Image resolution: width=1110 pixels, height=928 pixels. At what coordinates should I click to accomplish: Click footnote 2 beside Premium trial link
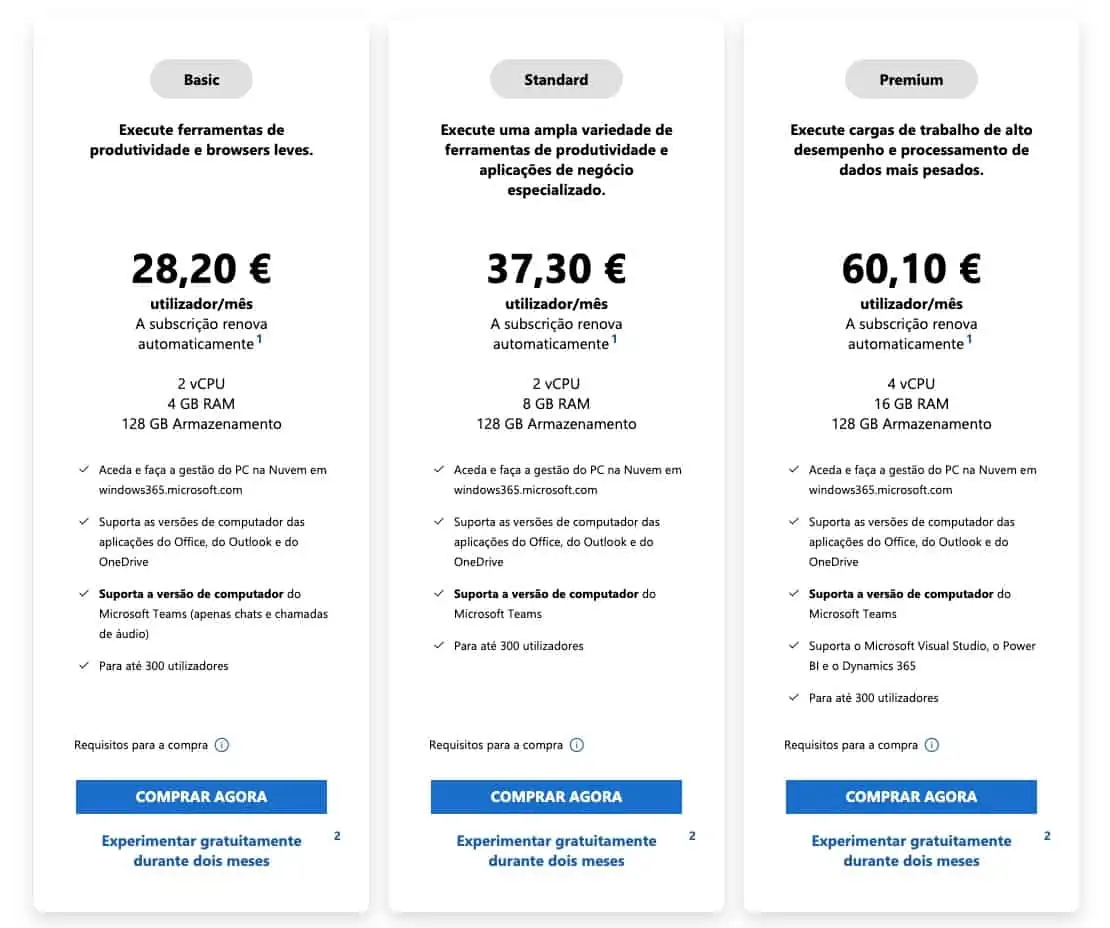[x=1047, y=836]
